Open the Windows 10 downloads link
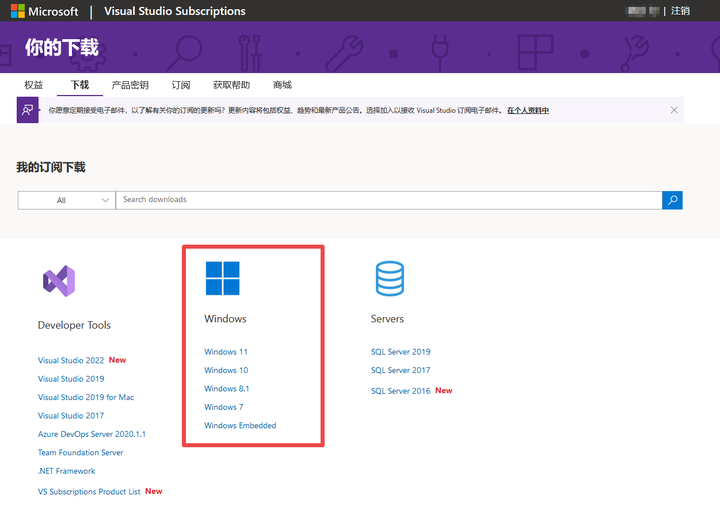720x514 pixels. point(226,370)
